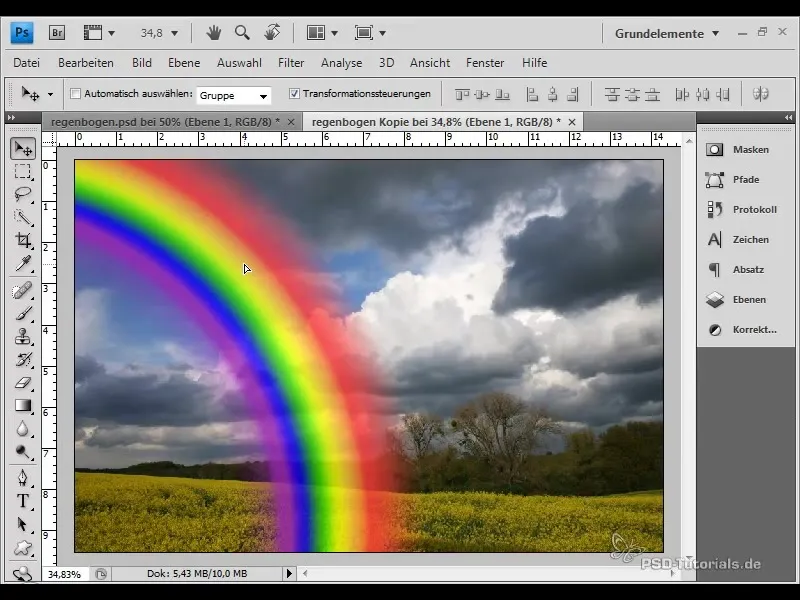Screen dimensions: 800x600
Task: Click Auto-Align Layers icon in options bar
Action: 761,94
